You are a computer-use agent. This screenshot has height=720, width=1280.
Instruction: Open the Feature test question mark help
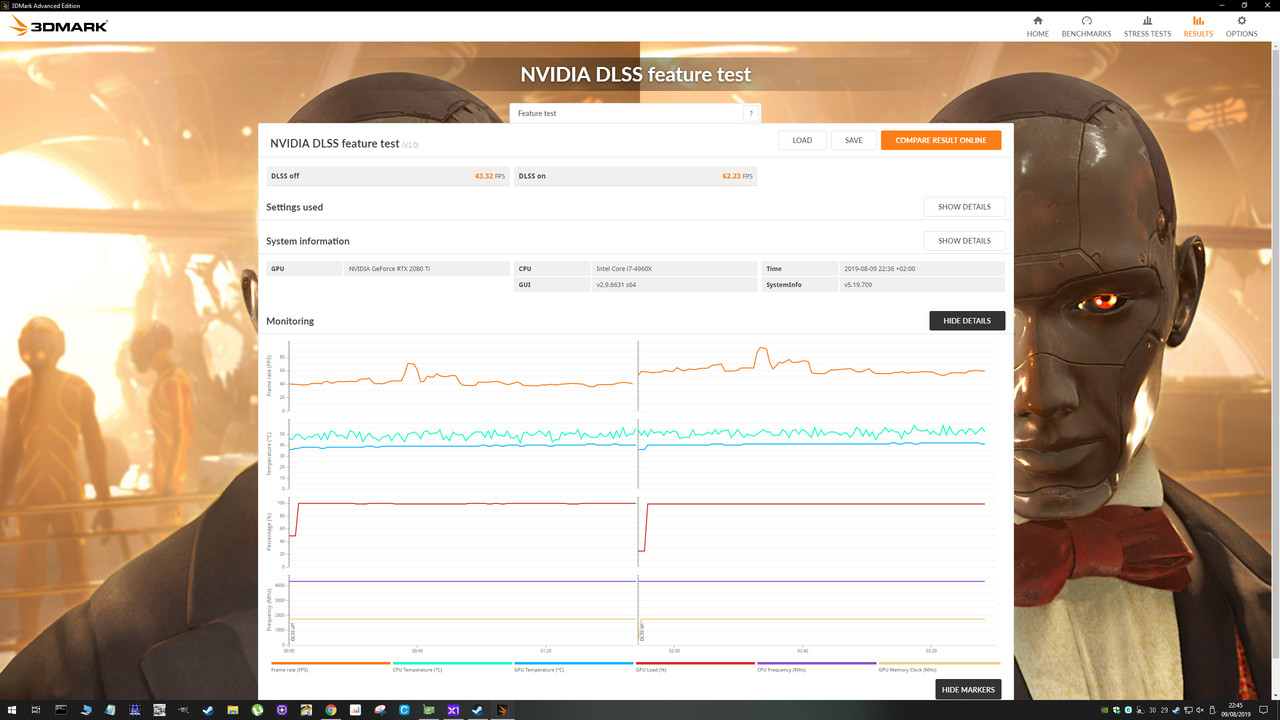[x=751, y=113]
